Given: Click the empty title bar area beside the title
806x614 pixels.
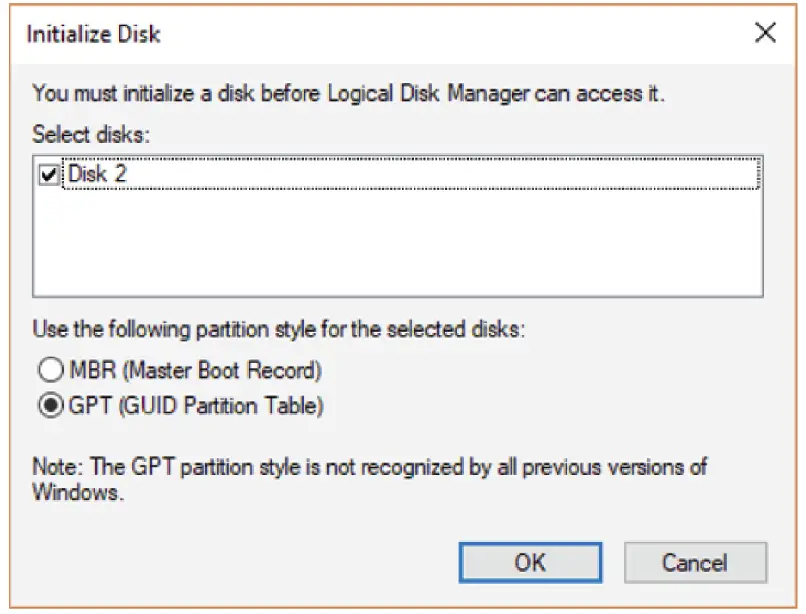Looking at the screenshot, I should pos(450,34).
